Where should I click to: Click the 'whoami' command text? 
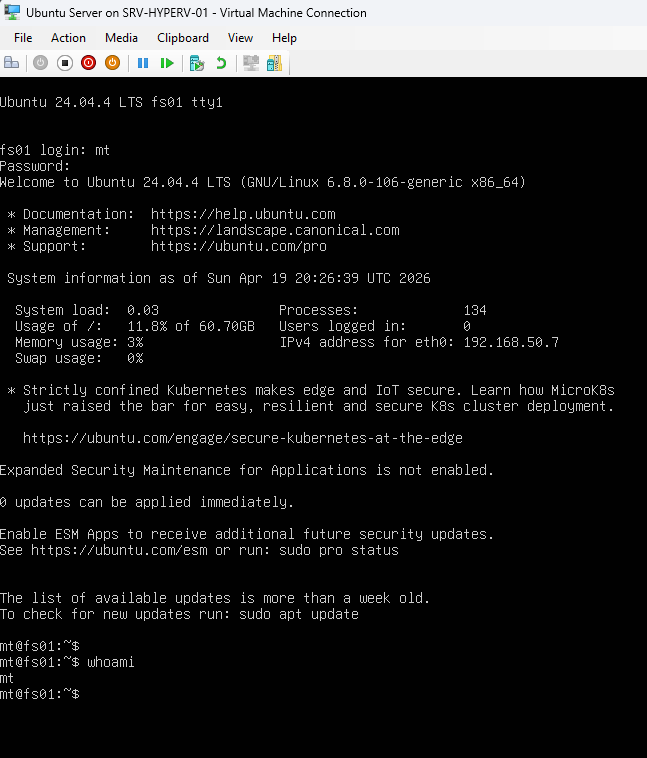pos(111,662)
